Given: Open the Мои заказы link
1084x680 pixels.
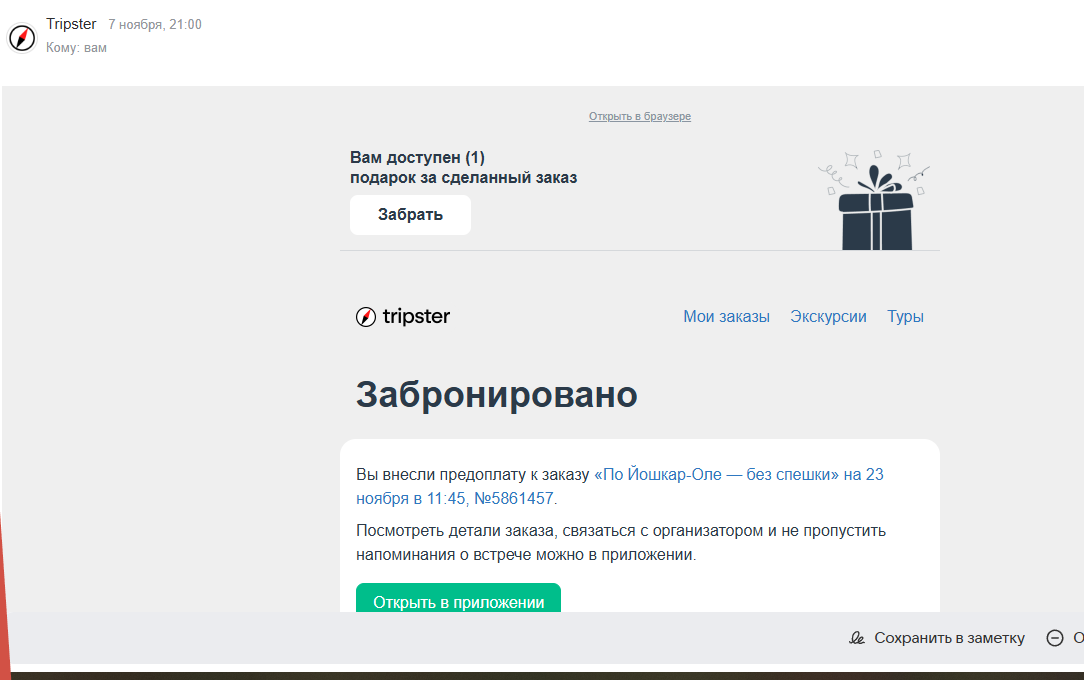Looking at the screenshot, I should 726,317.
